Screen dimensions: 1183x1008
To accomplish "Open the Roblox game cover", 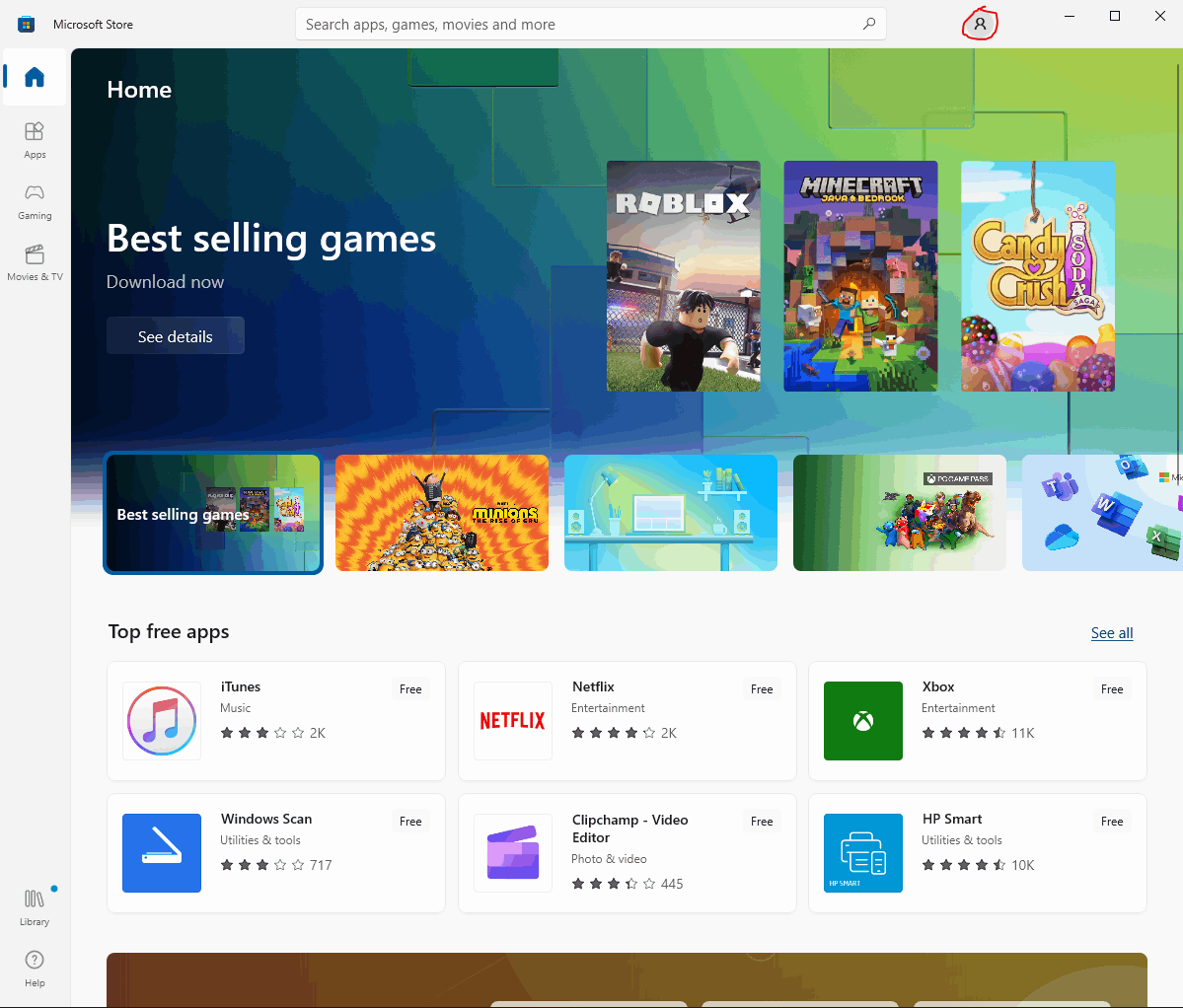I will point(684,276).
